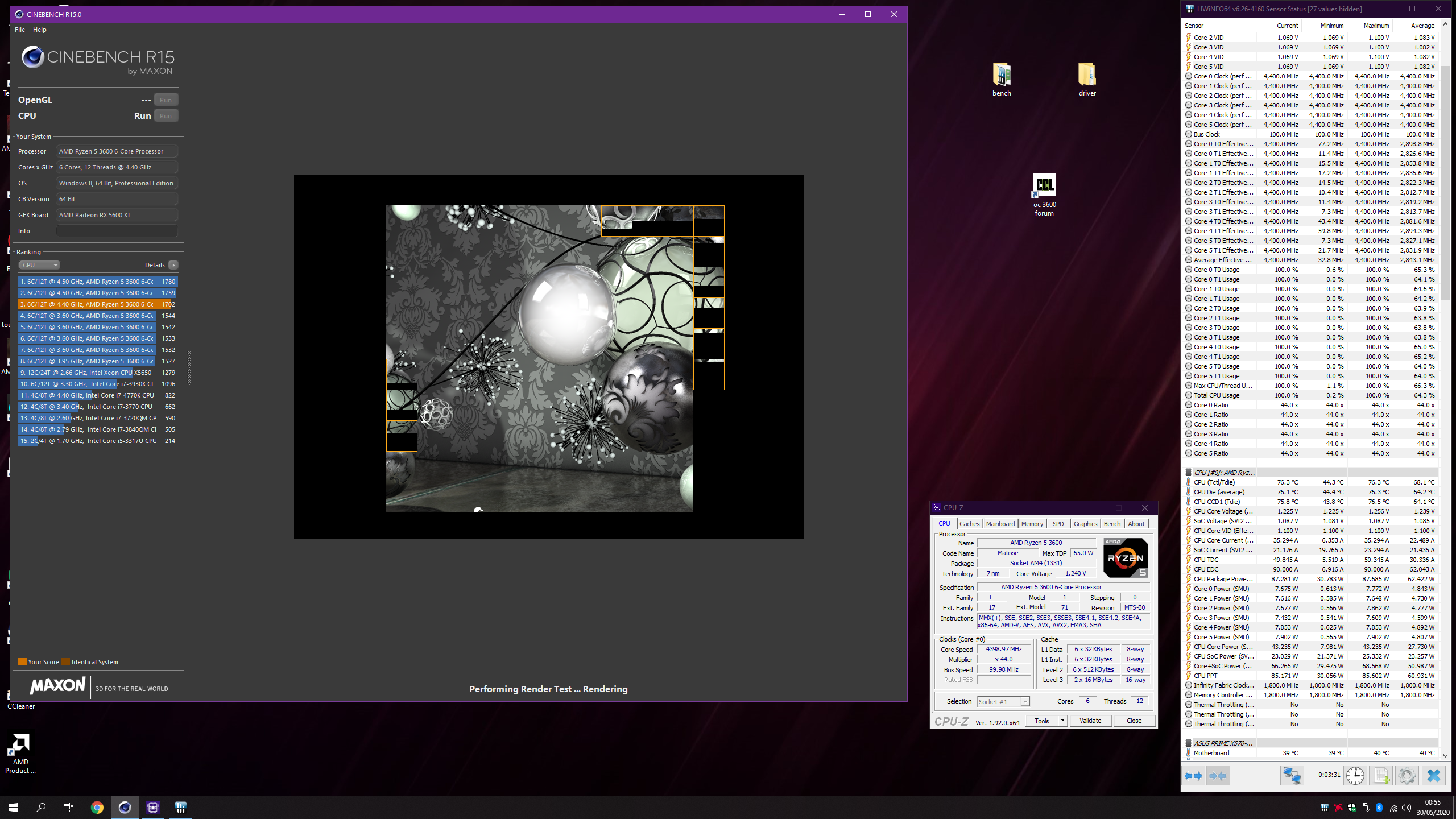Open Bluetooth tray icon
Viewport: 1456px width, 819px height.
pos(1379,808)
